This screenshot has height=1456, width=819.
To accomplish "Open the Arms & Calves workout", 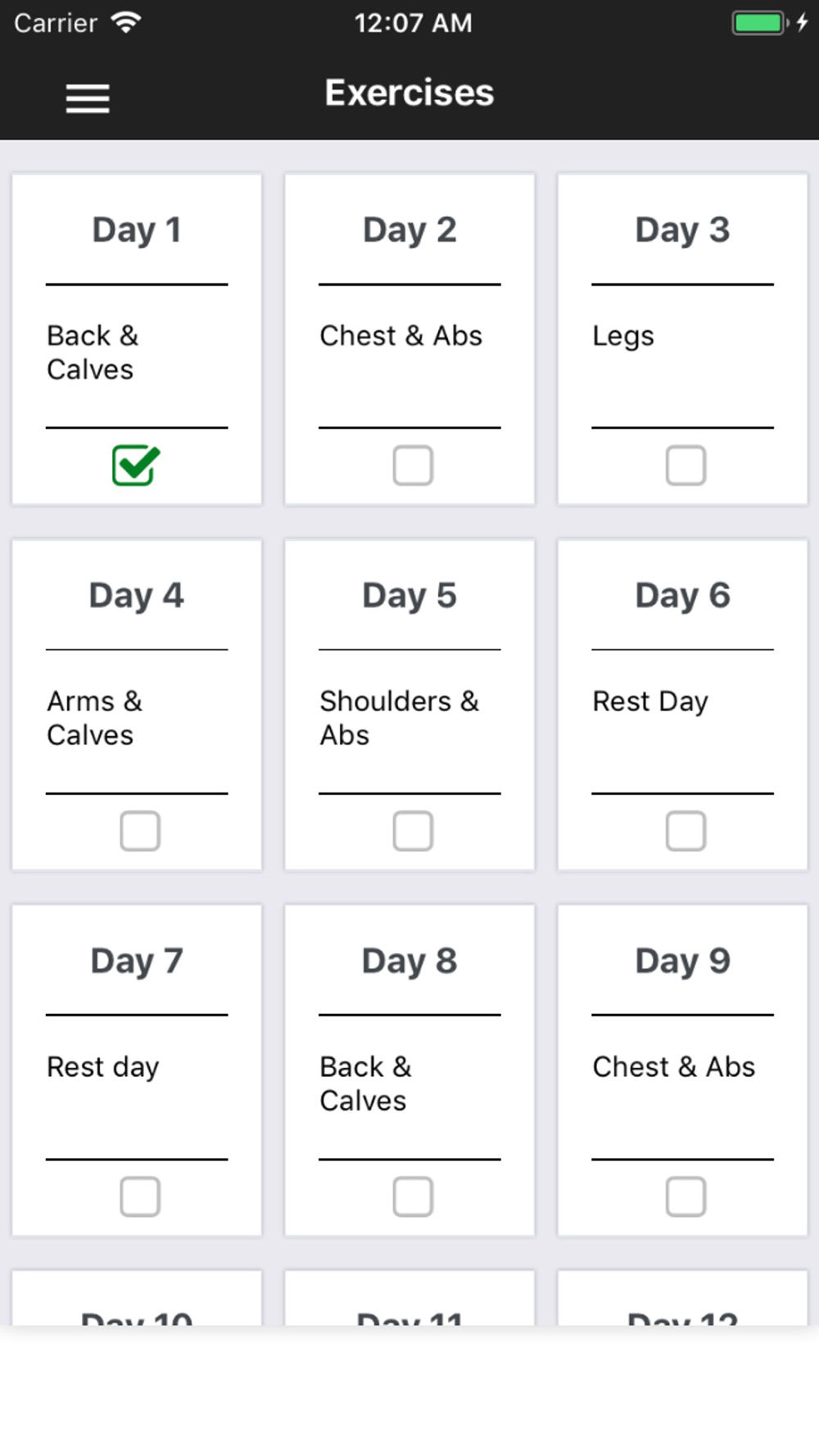I will pyautogui.click(x=94, y=718).
